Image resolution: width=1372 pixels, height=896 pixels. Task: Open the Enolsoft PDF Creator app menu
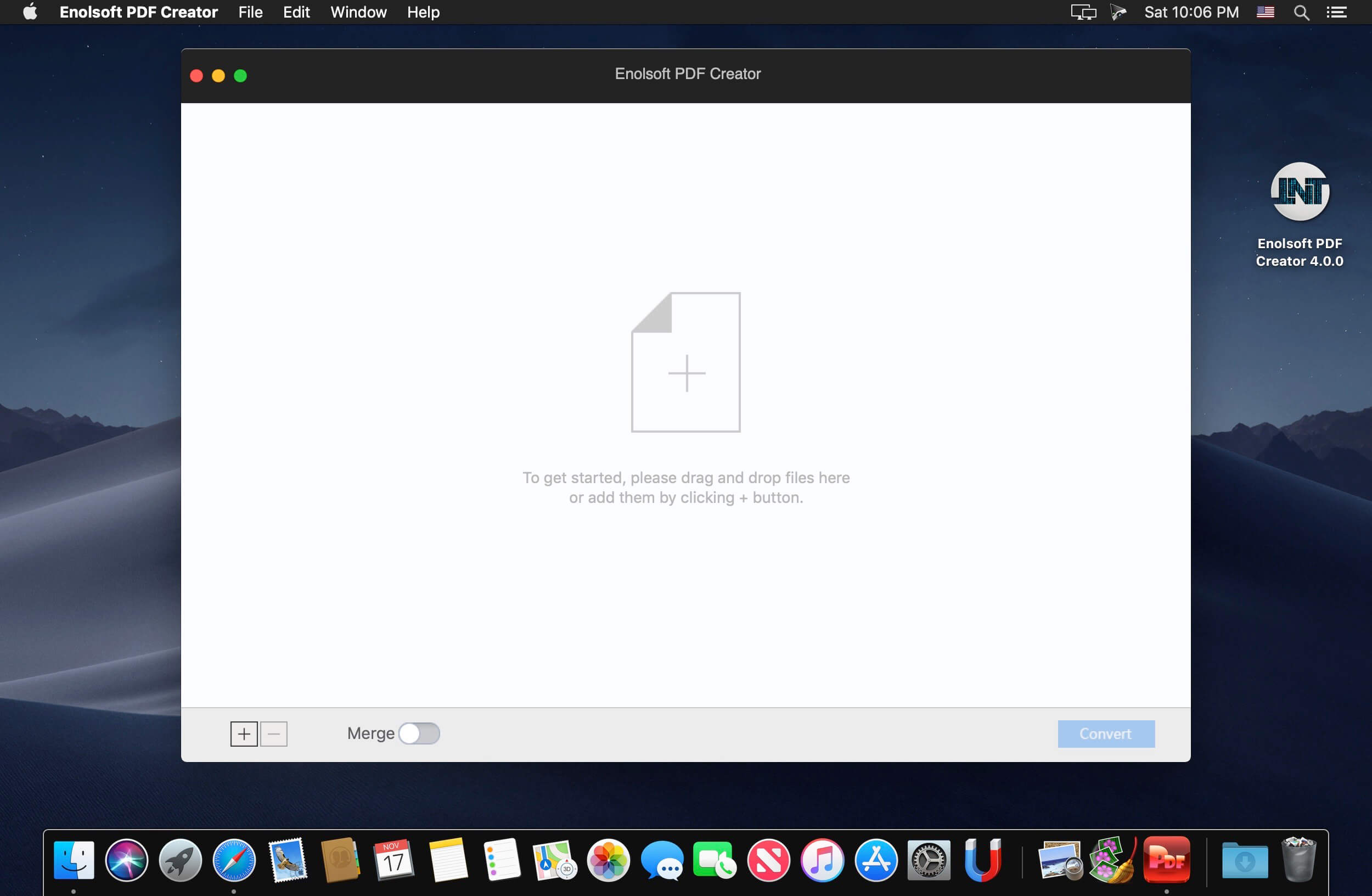click(x=138, y=12)
